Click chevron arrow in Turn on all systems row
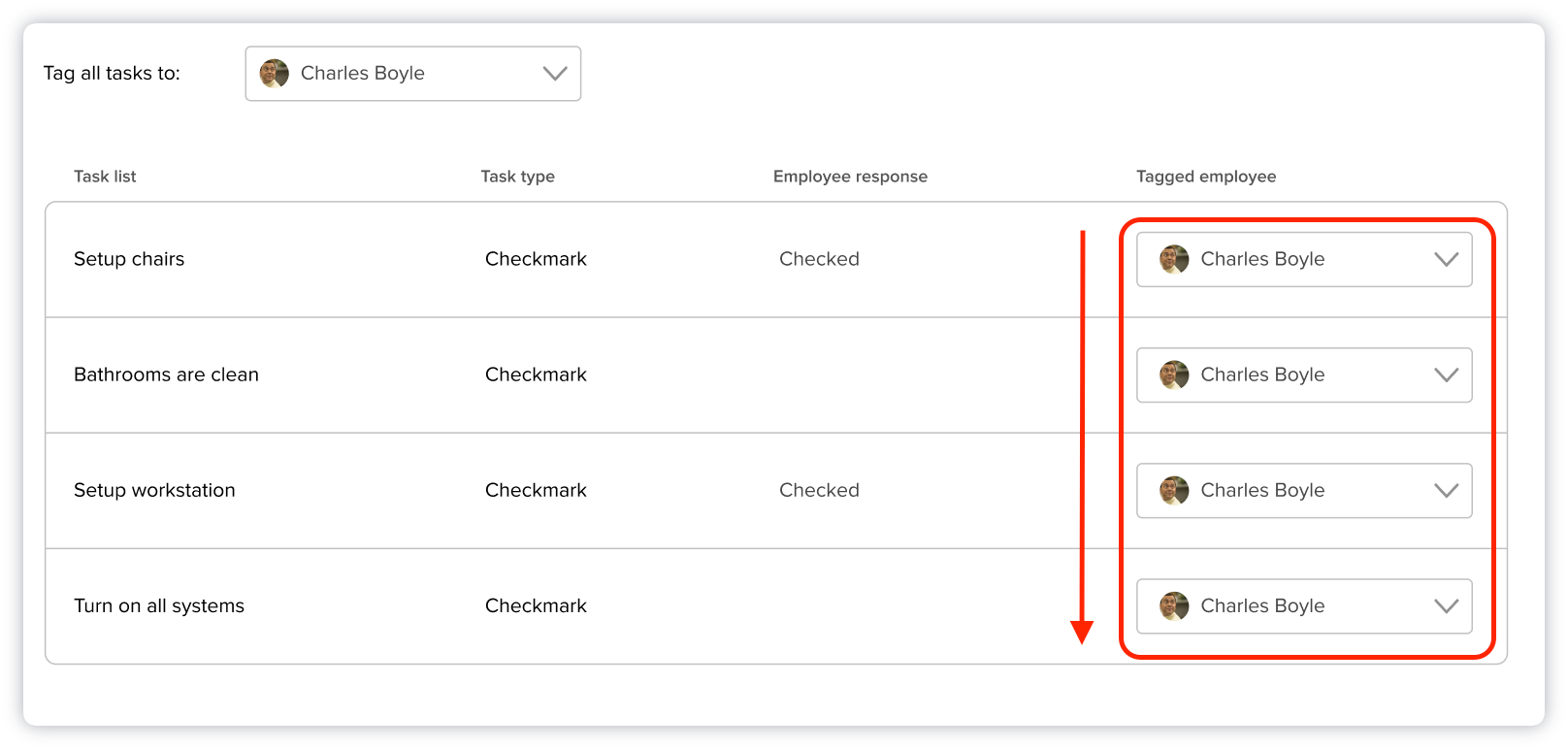The width and height of the screenshot is (1568, 749). 1446,605
